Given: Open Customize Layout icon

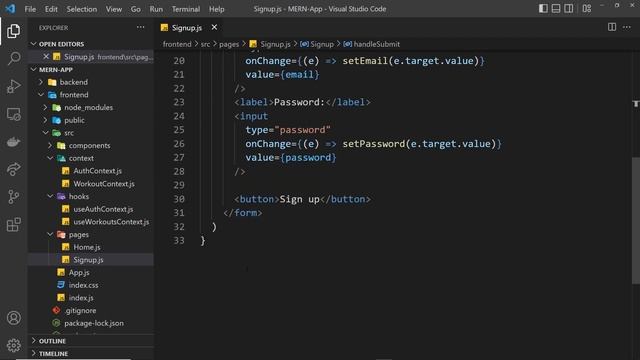Looking at the screenshot, I should (587, 9).
